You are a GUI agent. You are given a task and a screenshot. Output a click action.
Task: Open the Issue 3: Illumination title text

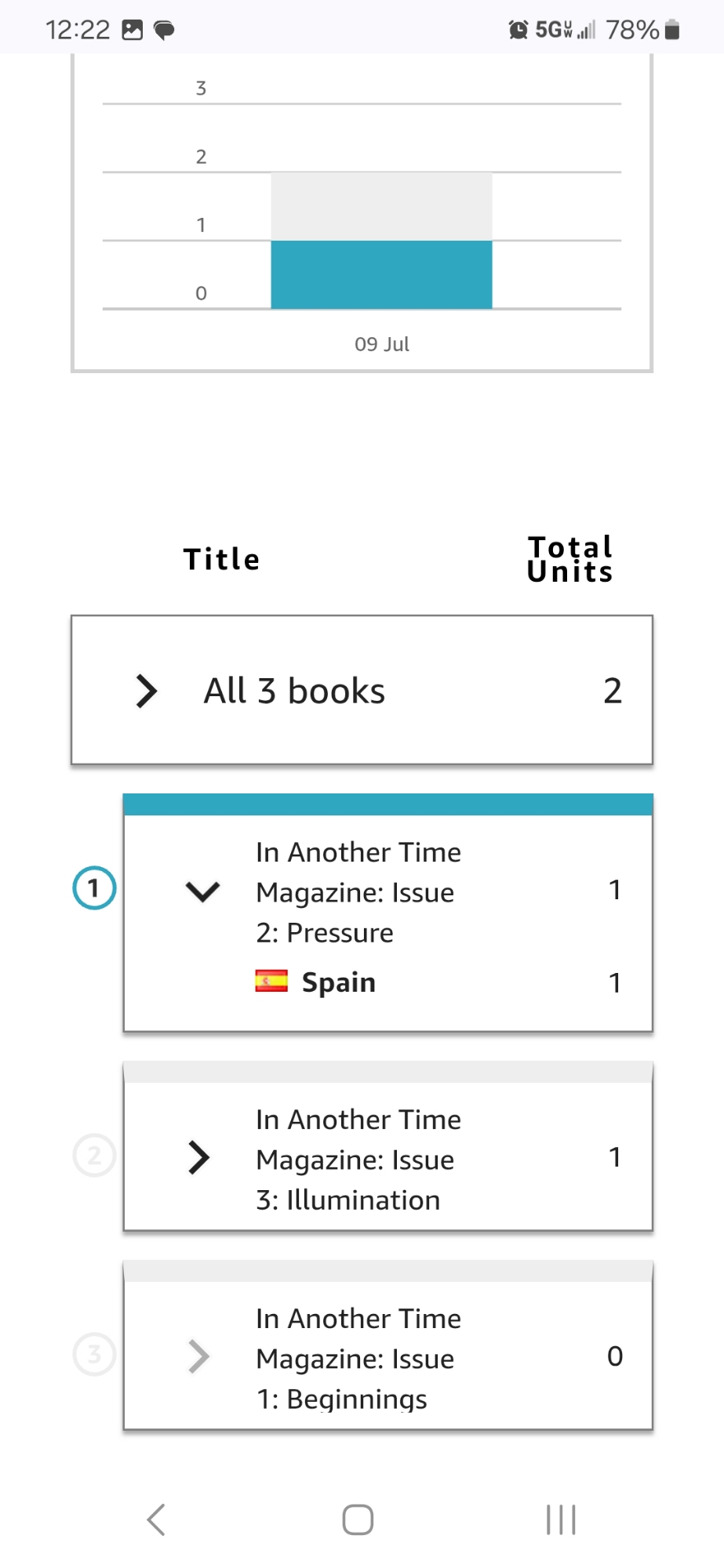pos(358,1160)
